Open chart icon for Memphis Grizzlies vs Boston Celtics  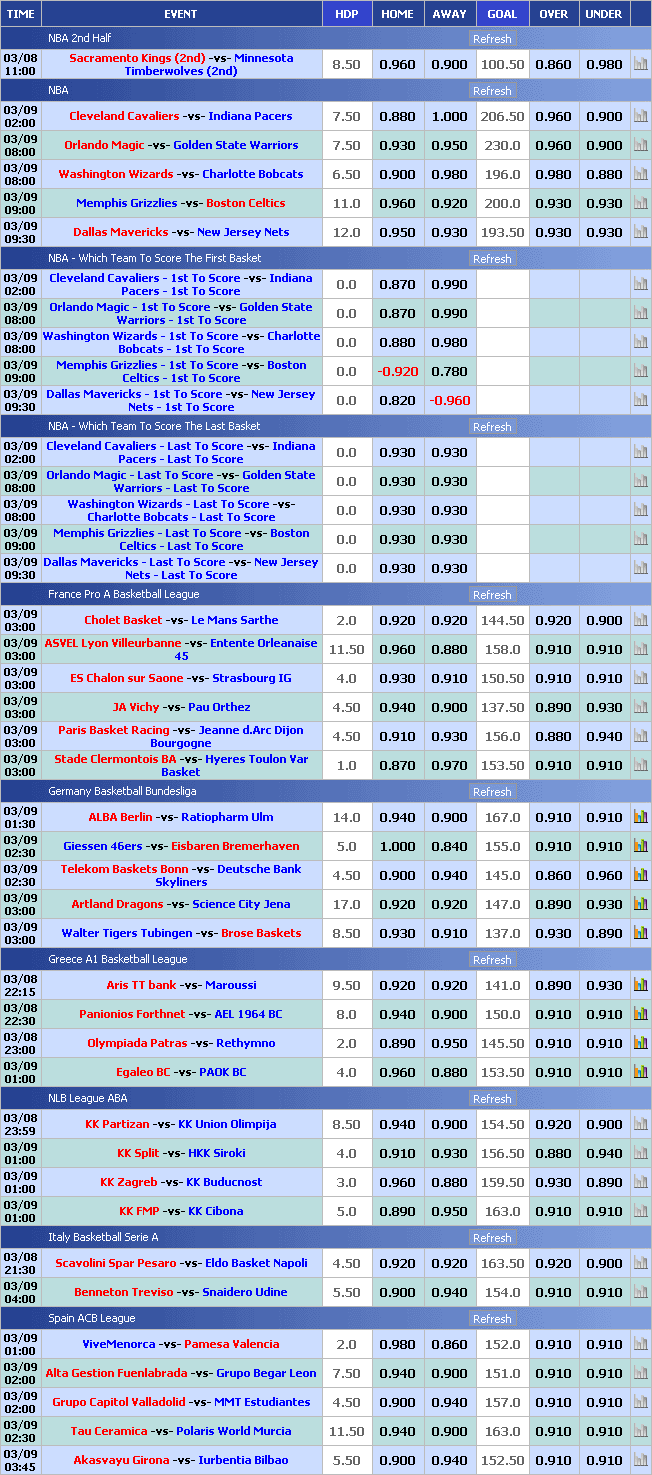[x=641, y=203]
